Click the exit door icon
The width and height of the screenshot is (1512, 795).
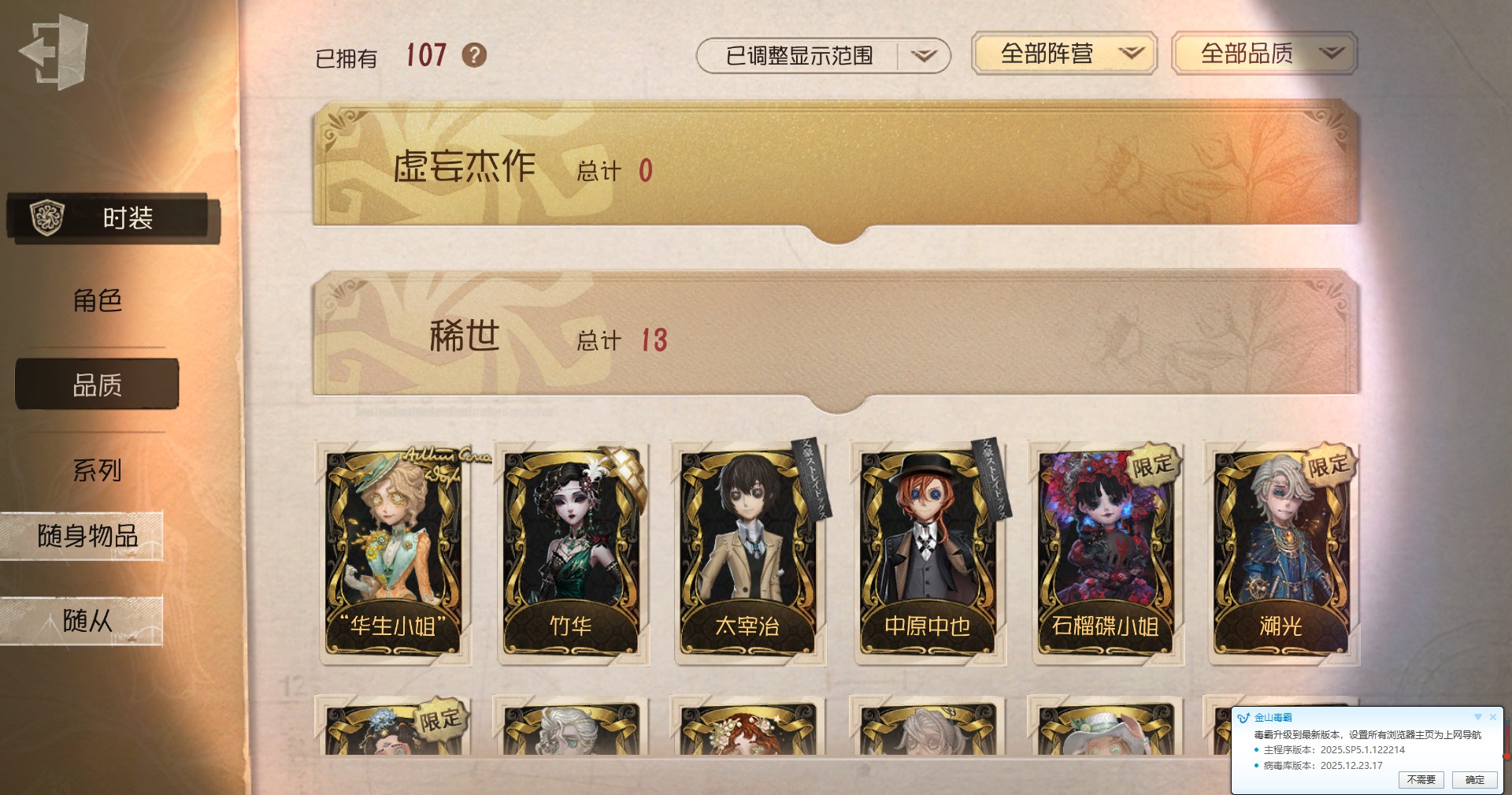[x=54, y=53]
